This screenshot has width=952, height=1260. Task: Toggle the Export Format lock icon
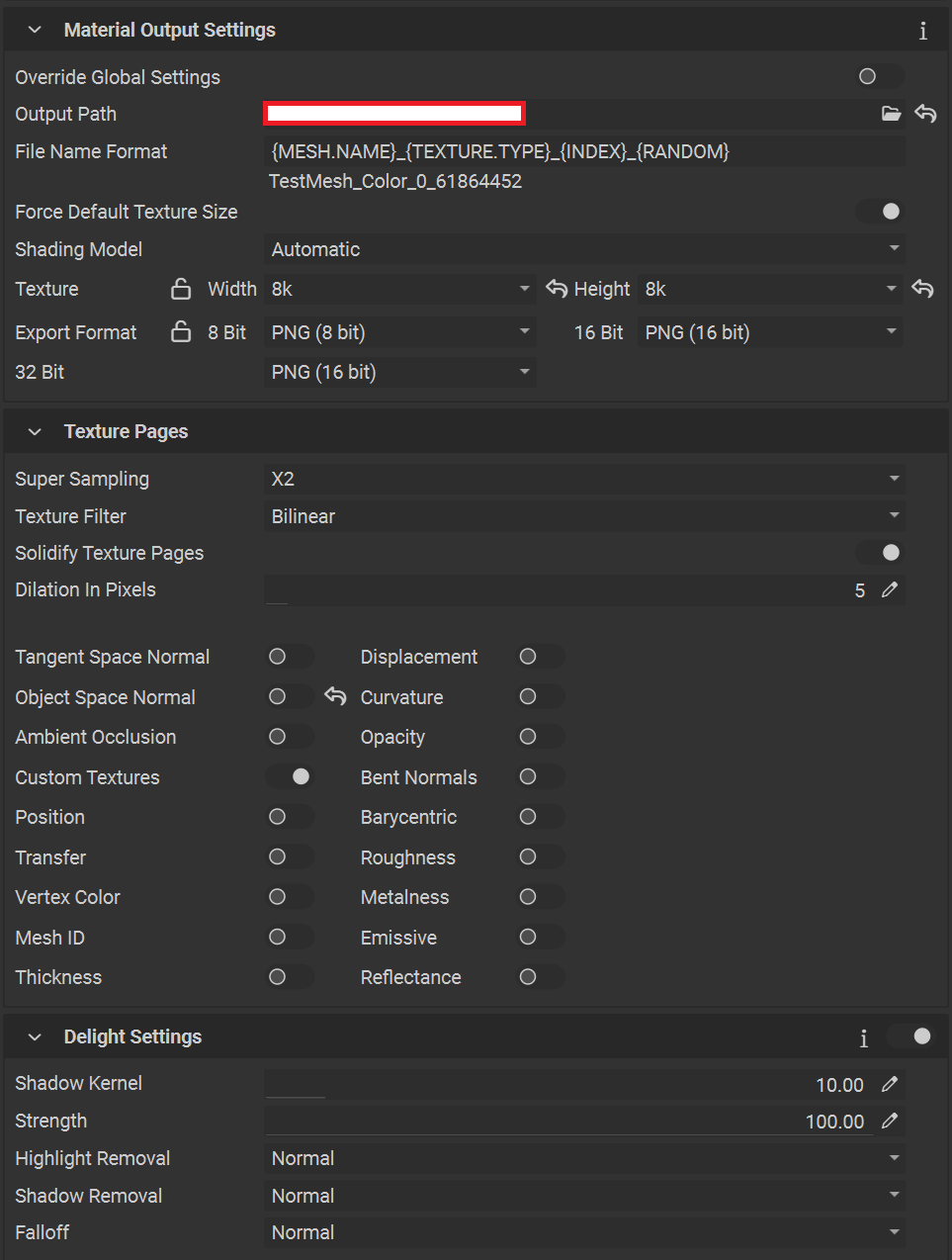pyautogui.click(x=181, y=332)
